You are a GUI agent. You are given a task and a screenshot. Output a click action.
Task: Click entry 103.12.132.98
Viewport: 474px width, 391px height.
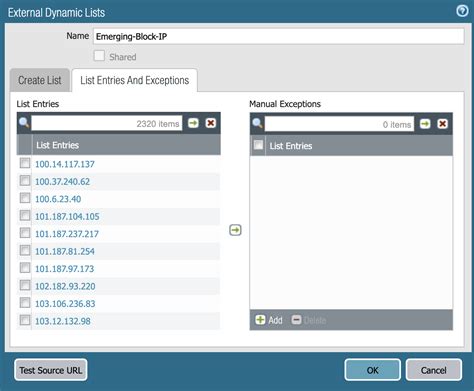coord(63,321)
